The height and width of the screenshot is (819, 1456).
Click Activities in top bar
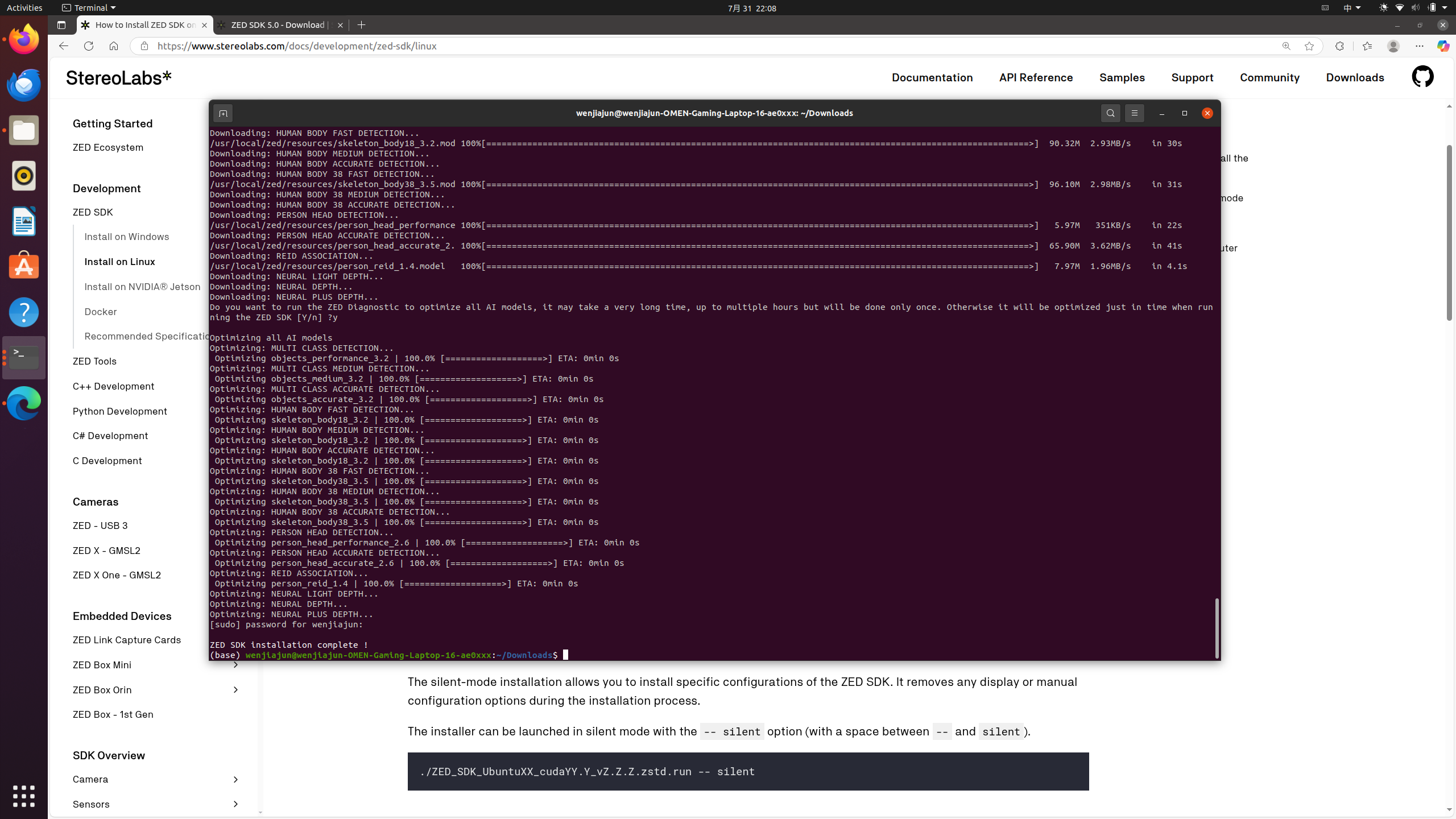(x=24, y=7)
